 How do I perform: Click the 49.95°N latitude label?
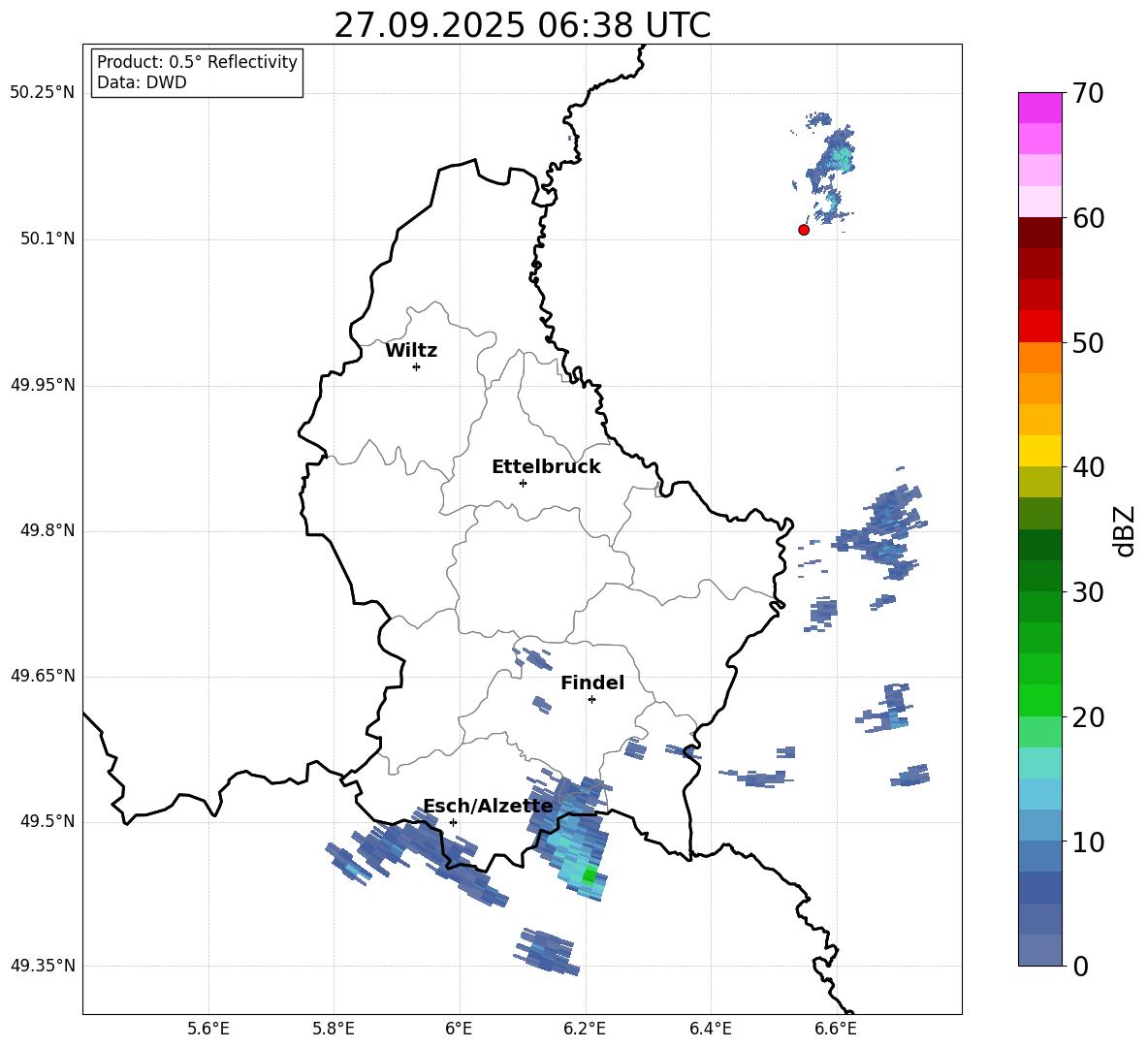pos(43,385)
